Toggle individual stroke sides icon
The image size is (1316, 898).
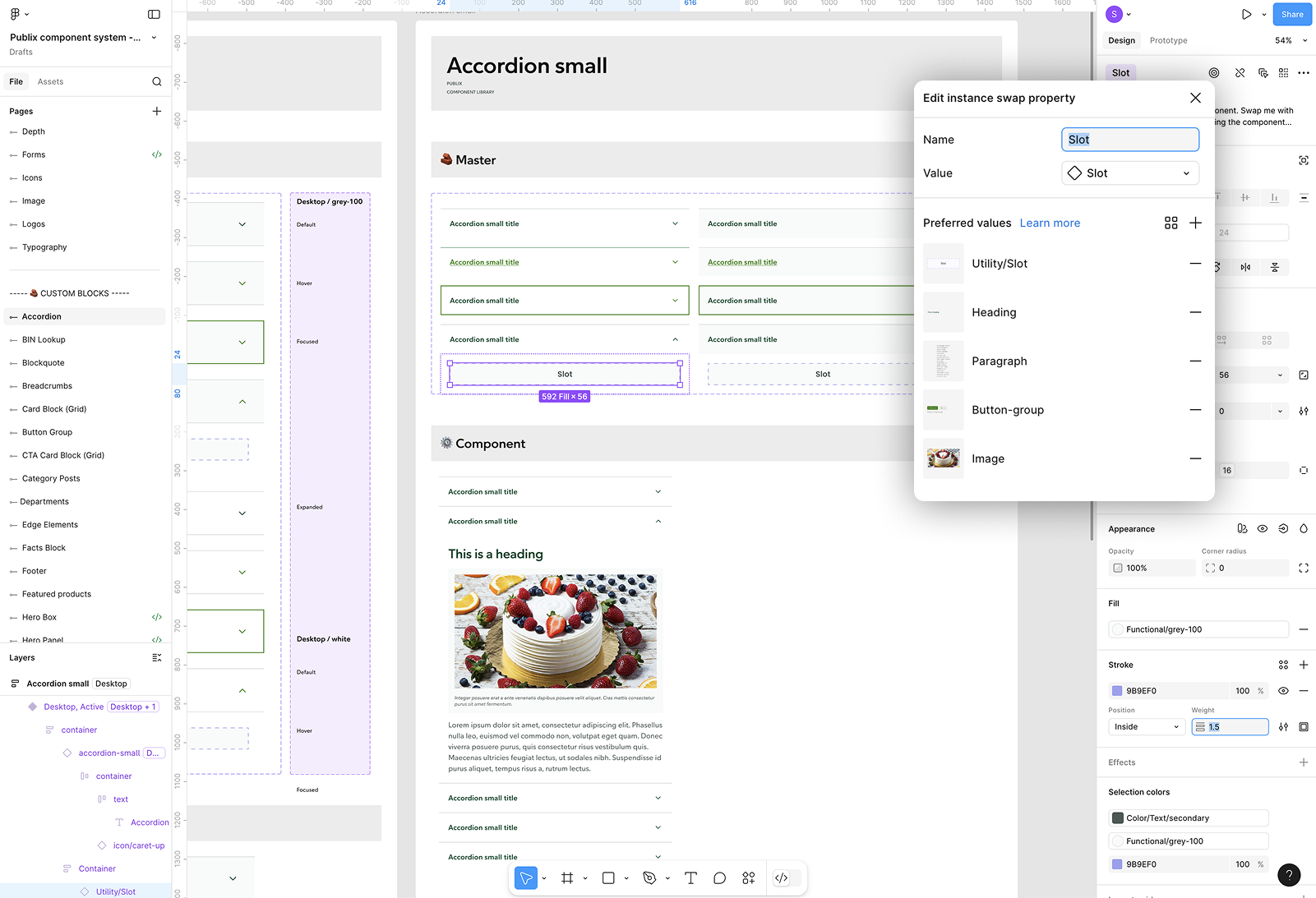click(1304, 727)
